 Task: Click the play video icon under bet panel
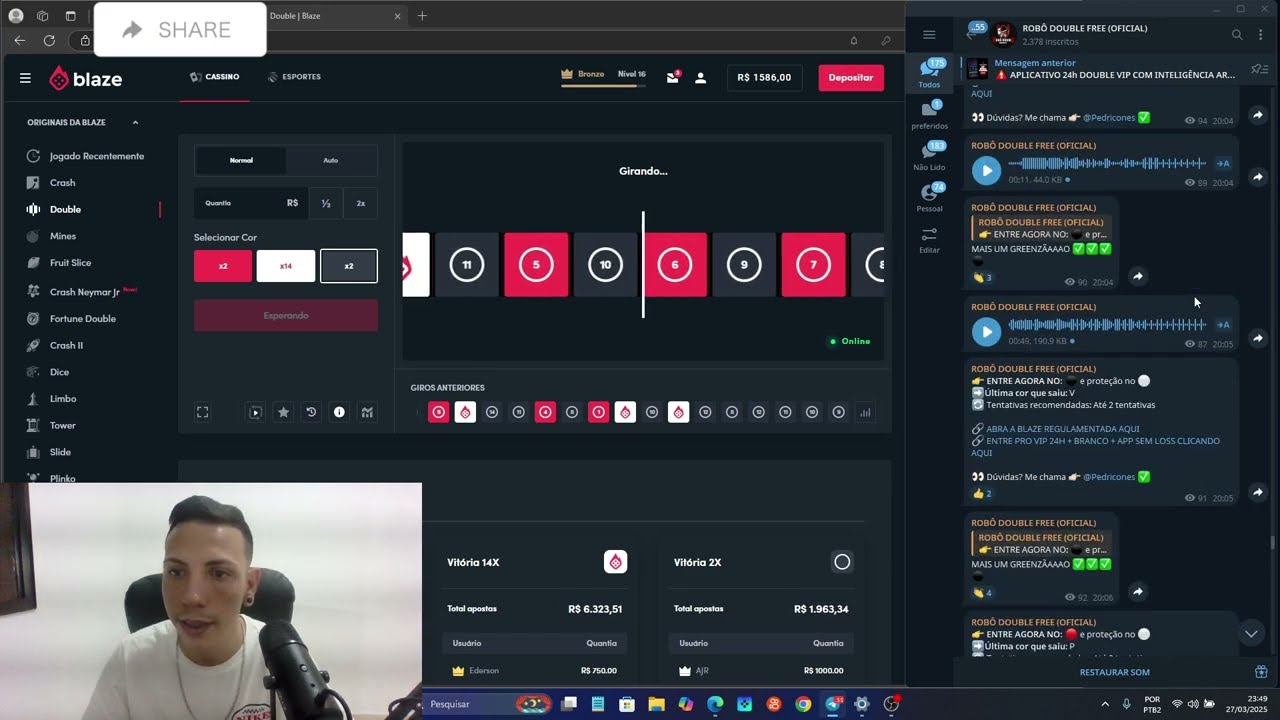point(255,412)
